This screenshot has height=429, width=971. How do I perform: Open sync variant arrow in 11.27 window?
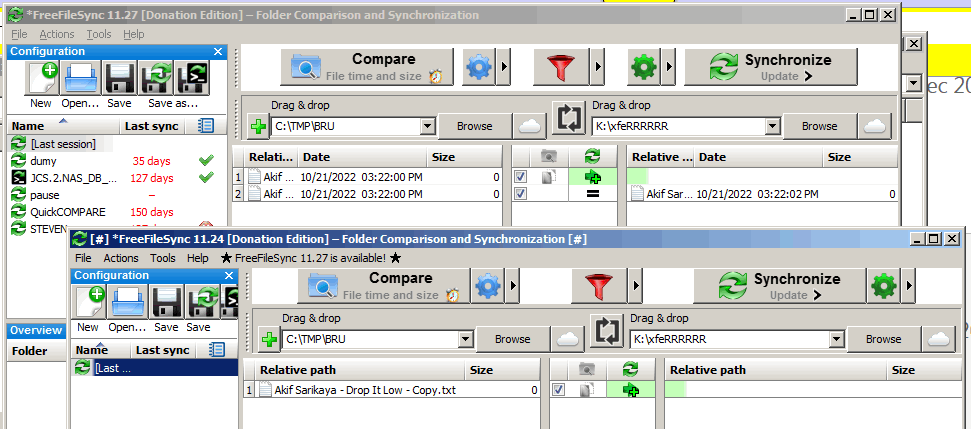(x=669, y=67)
